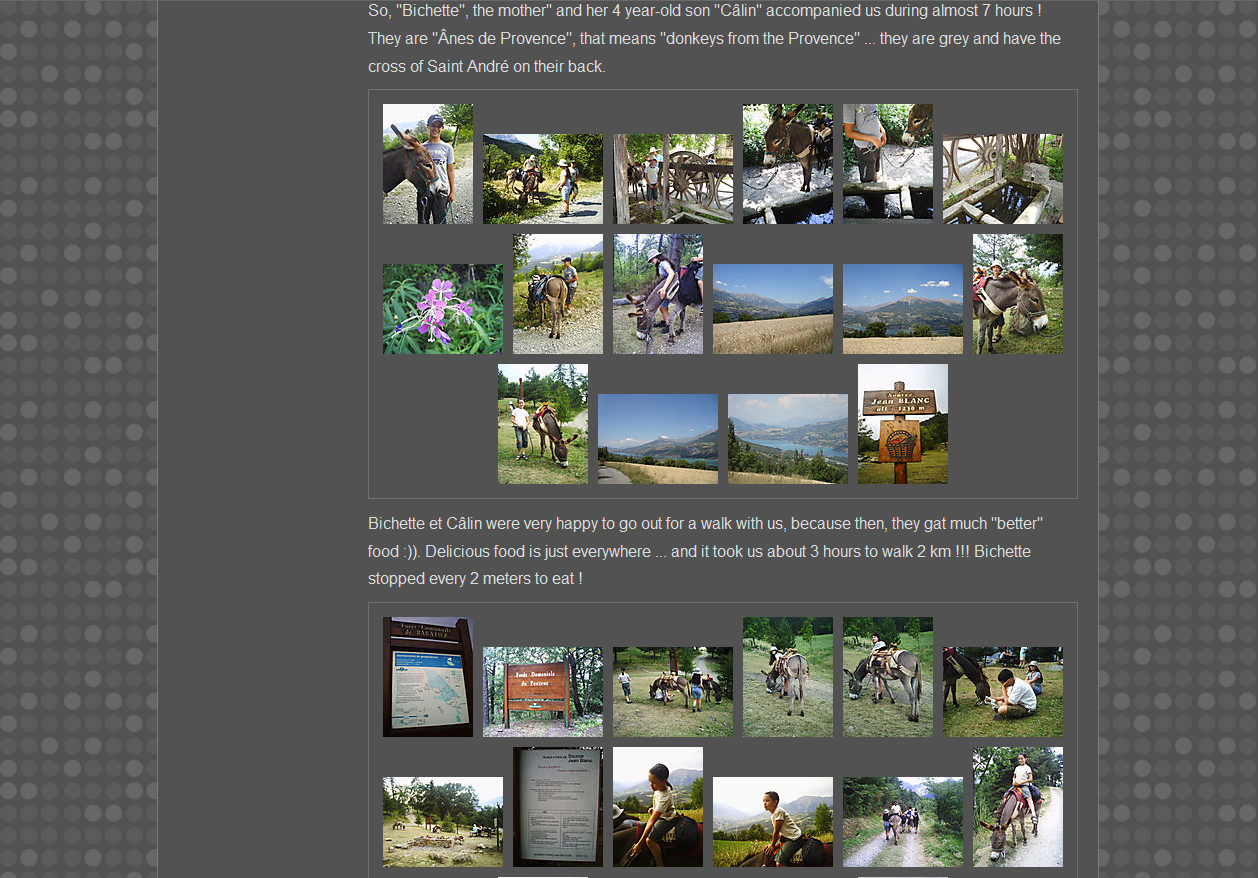Open man in white shirt beside grazing donkey
Image resolution: width=1258 pixels, height=878 pixels.
click(542, 424)
